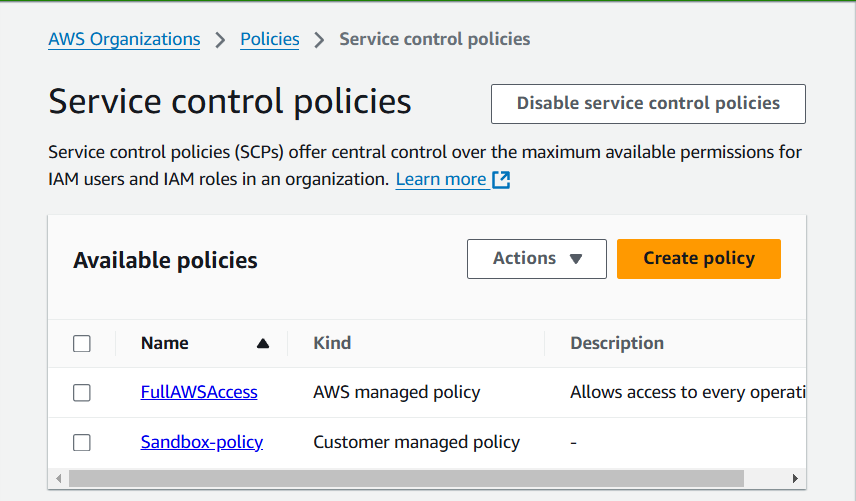Click the breadcrumb chevron after Policies
This screenshot has height=501, width=856.
pos(319,40)
